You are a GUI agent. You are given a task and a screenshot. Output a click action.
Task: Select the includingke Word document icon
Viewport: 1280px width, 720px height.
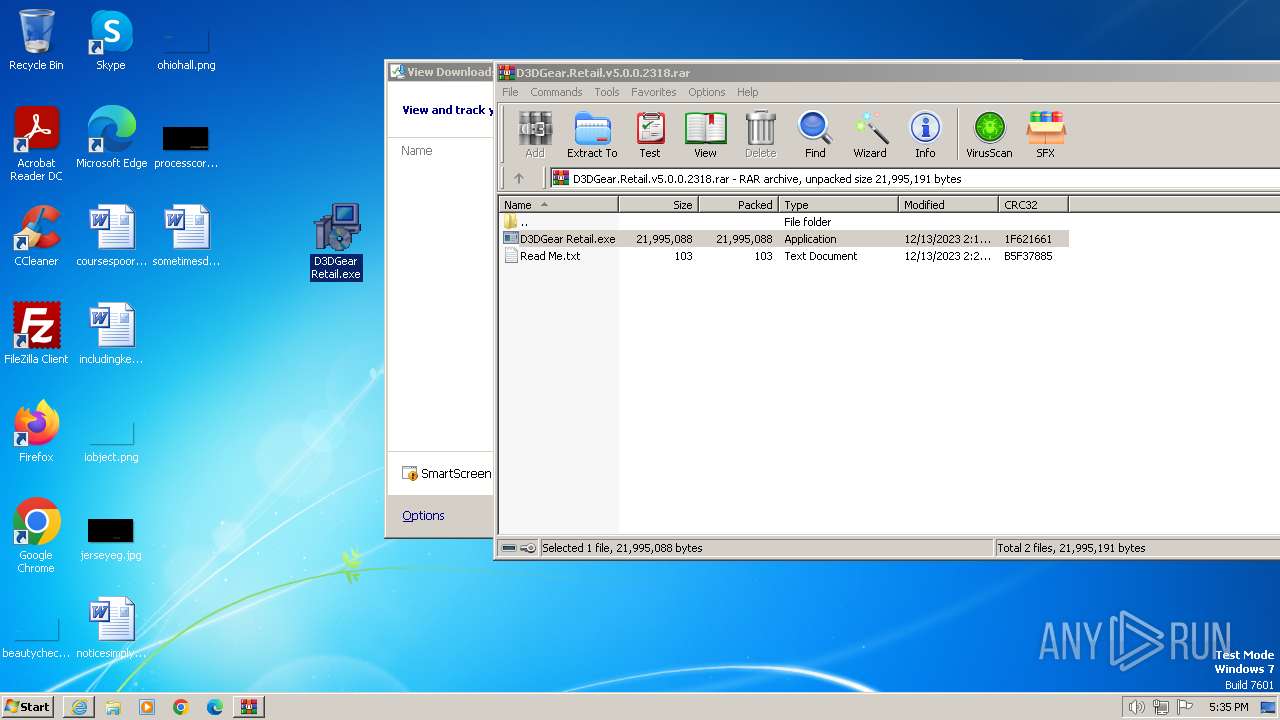tap(111, 334)
